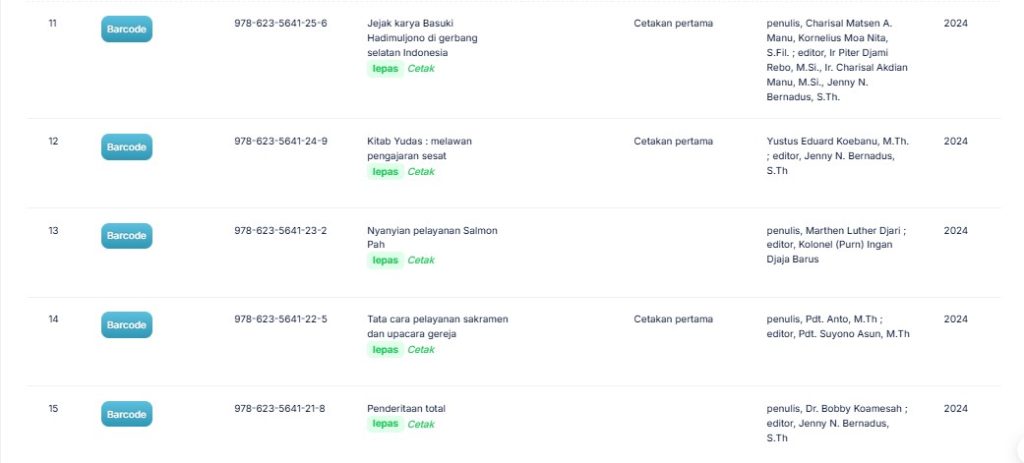Click ISBN 978-623-5641-25-6
The height and width of the screenshot is (463, 1024).
[x=280, y=23]
